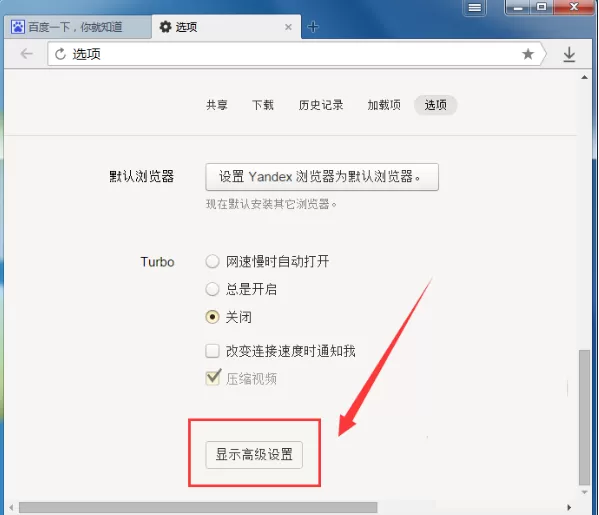Click the scroll right arrow
This screenshot has height=515, width=599.
pyautogui.click(x=569, y=508)
